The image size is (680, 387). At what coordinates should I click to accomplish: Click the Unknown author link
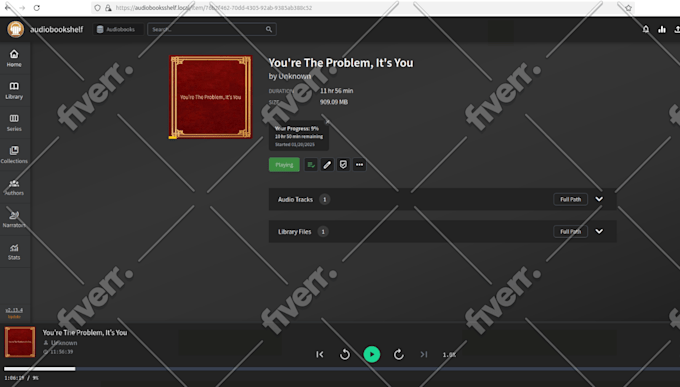pyautogui.click(x=294, y=76)
